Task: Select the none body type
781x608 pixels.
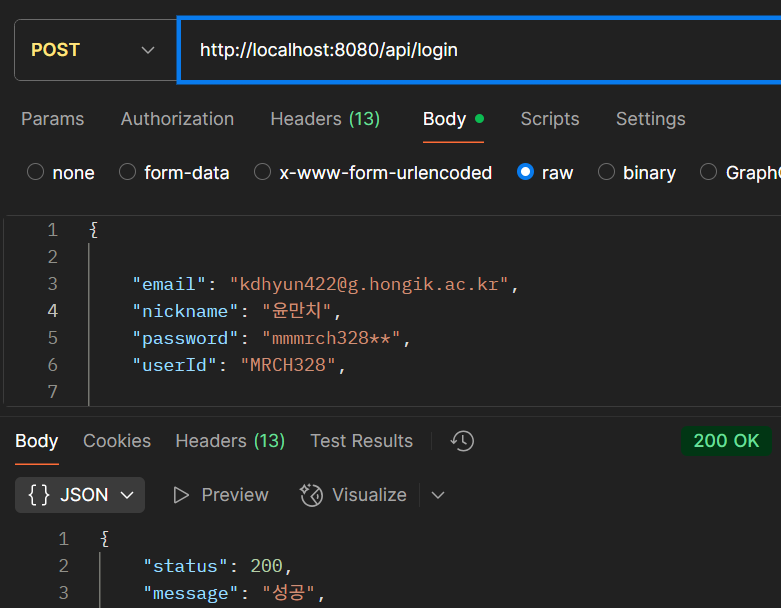Action: click(x=60, y=172)
